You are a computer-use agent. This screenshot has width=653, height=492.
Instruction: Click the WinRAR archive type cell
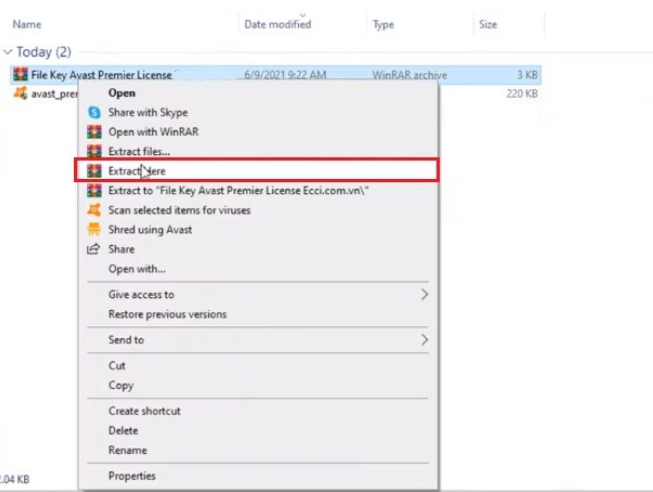pyautogui.click(x=409, y=75)
